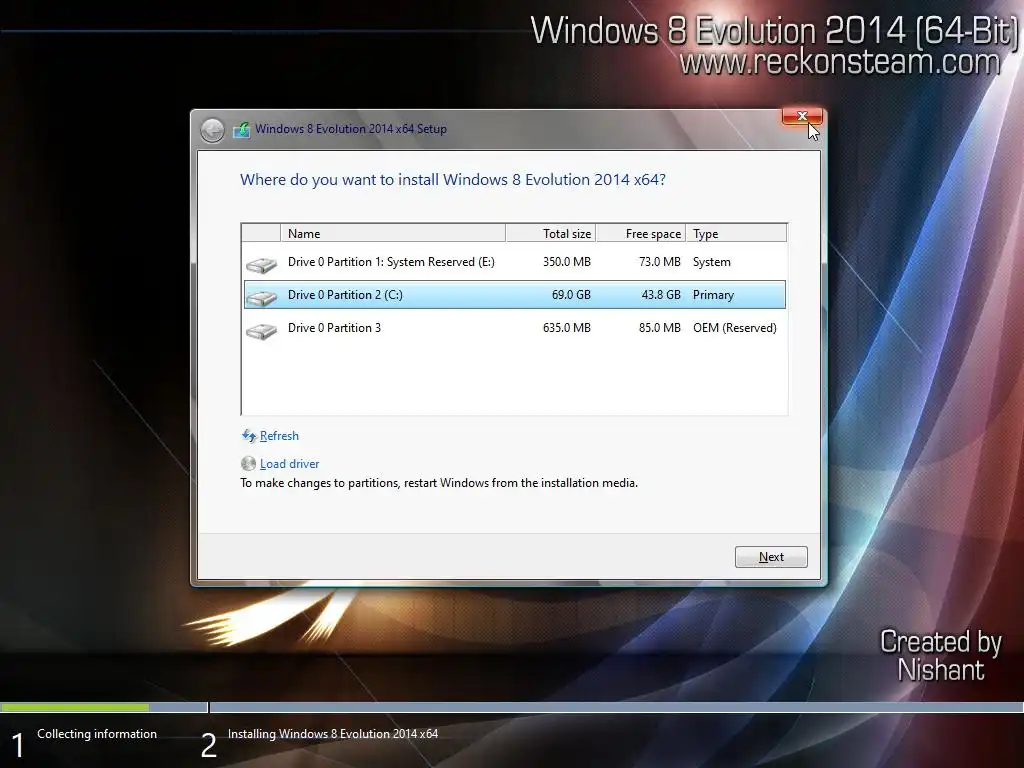Click the drive icon for Drive 0 Partition 3
The height and width of the screenshot is (768, 1024).
pos(261,331)
